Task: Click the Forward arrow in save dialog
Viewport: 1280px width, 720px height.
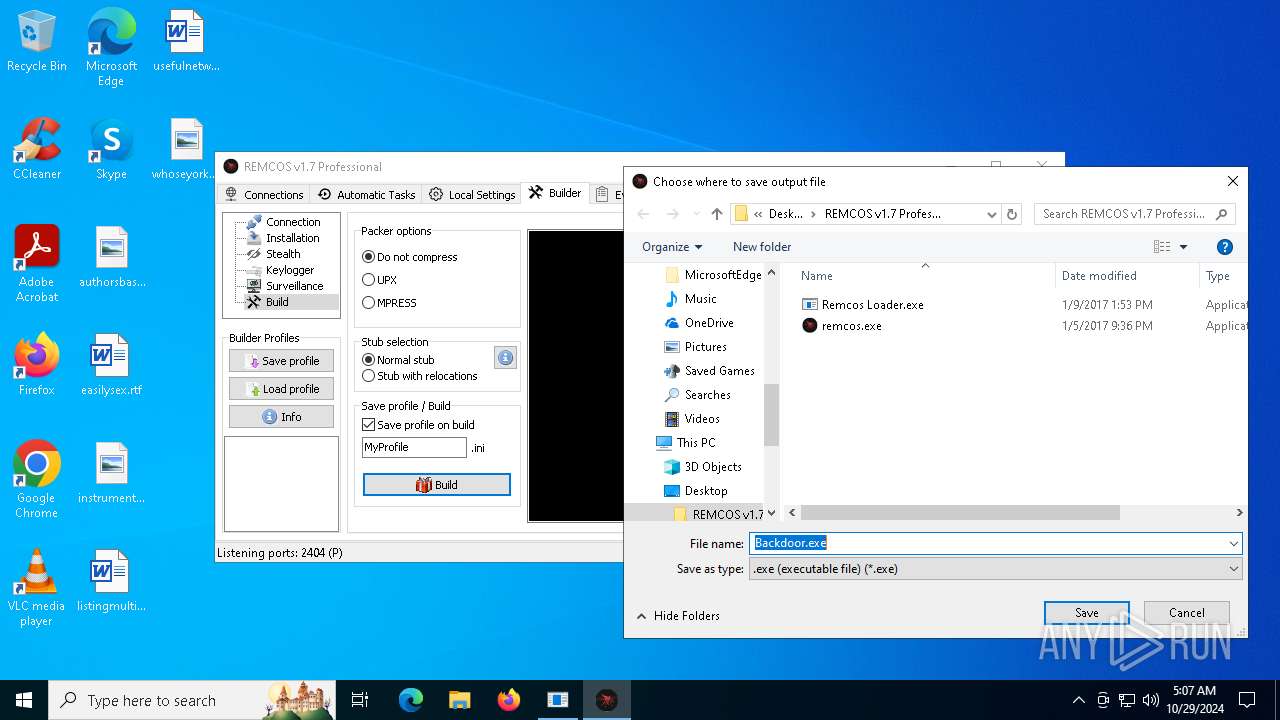Action: tap(672, 214)
